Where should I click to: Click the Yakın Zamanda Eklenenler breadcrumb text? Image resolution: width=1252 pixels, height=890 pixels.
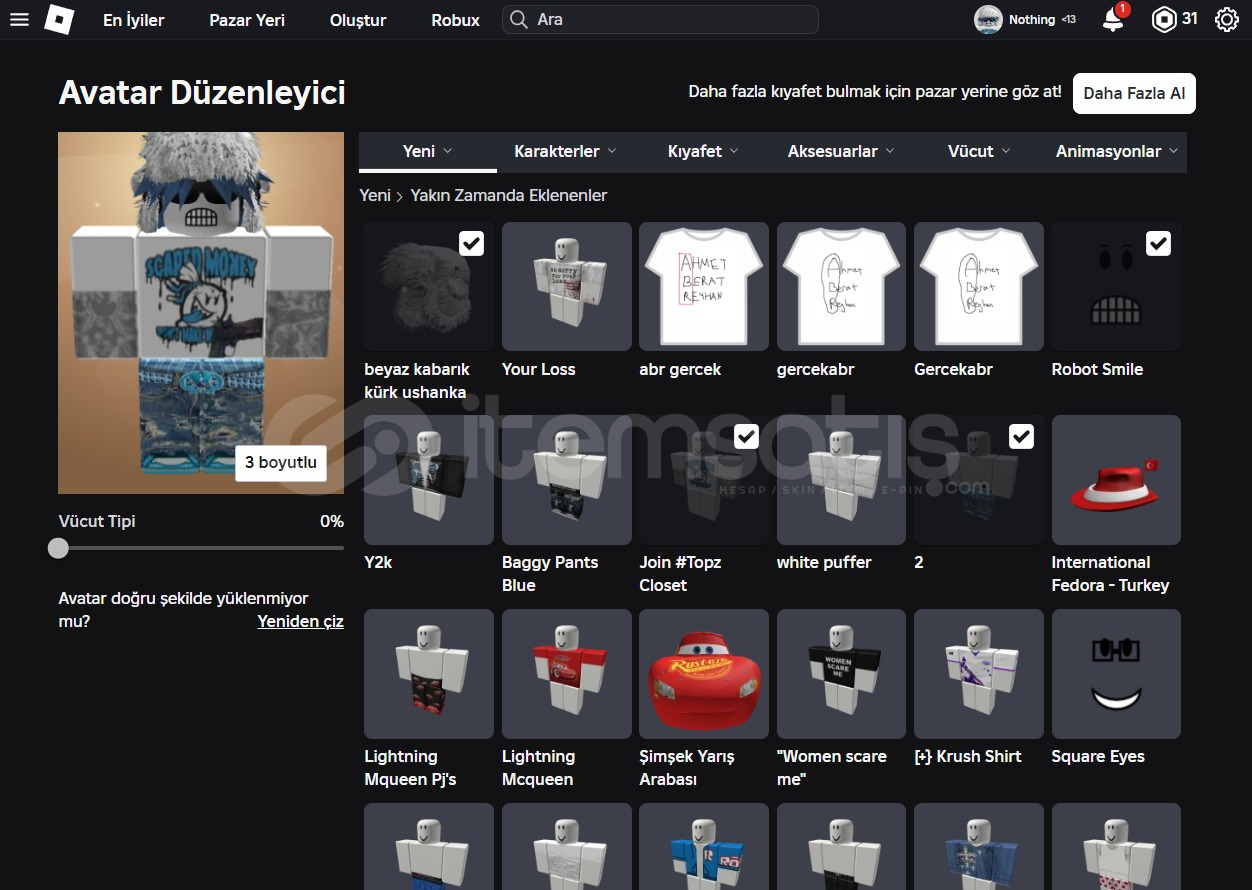tap(509, 195)
